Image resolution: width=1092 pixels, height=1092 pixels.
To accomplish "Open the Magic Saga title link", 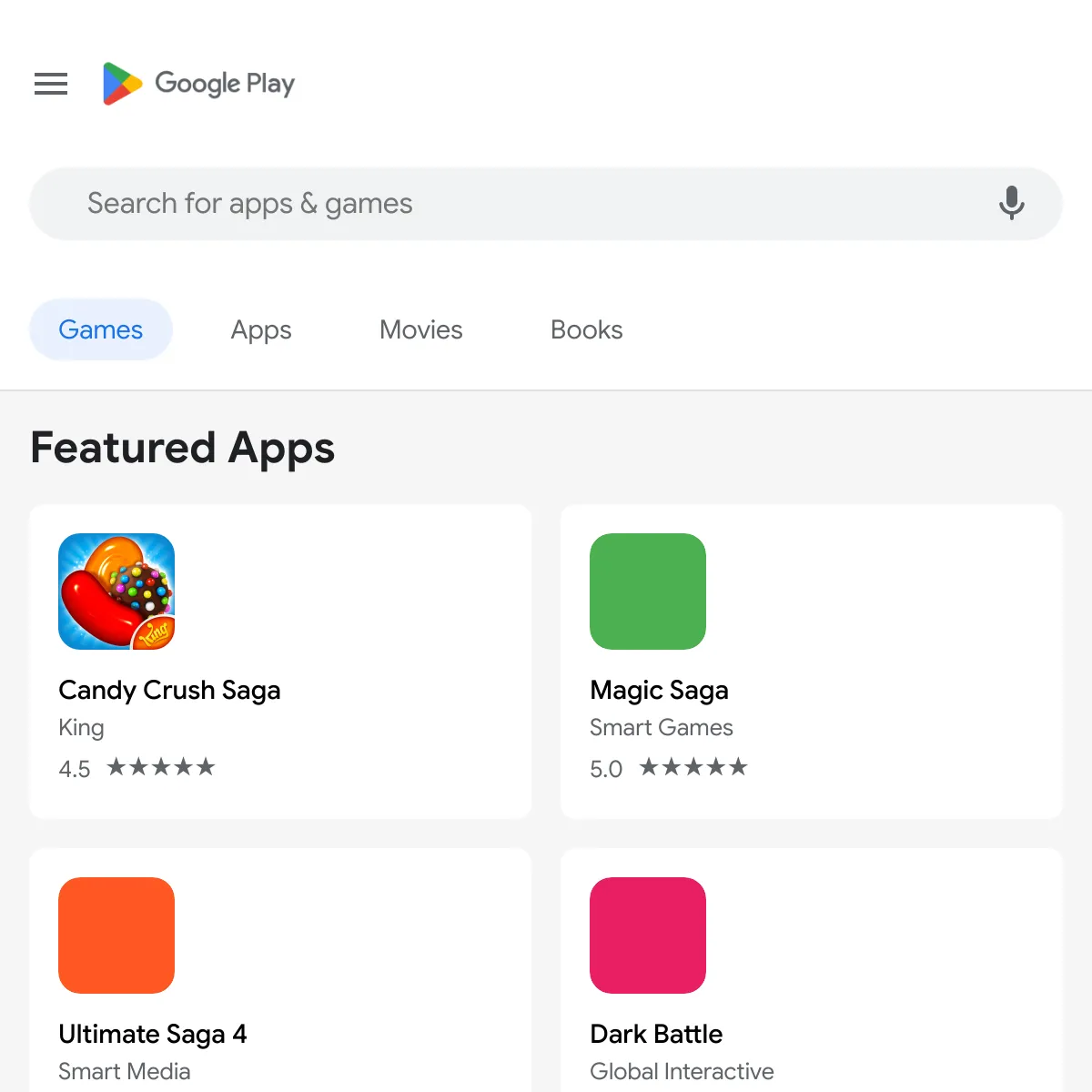I will tap(659, 690).
